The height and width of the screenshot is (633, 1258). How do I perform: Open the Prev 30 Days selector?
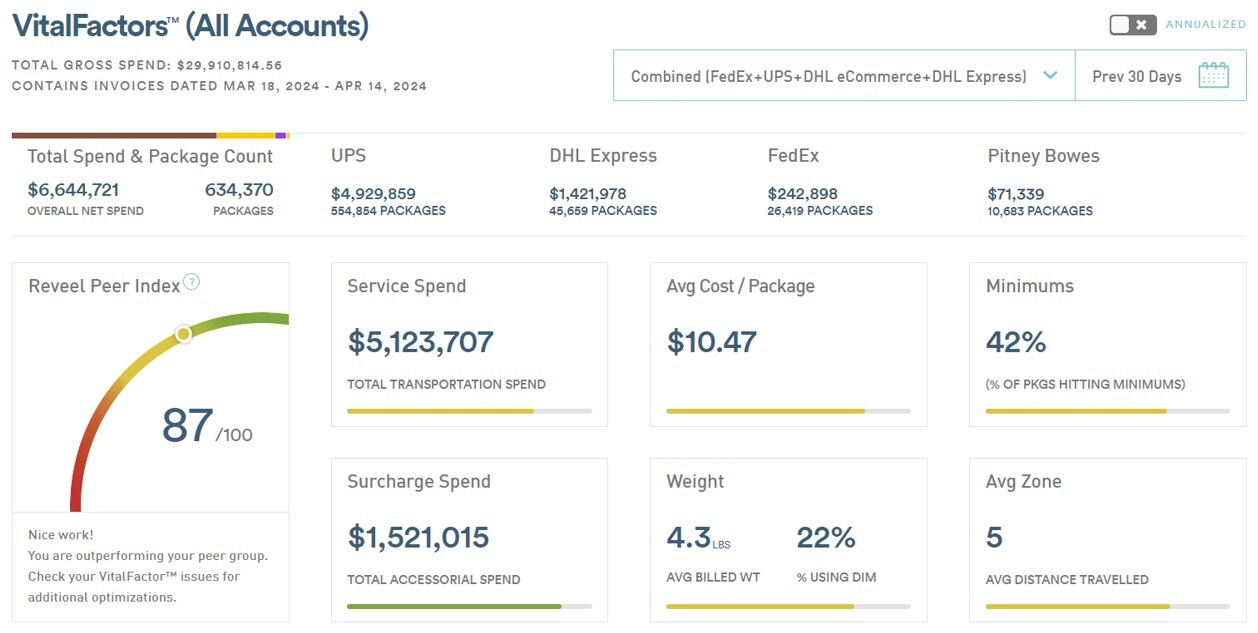point(1137,76)
